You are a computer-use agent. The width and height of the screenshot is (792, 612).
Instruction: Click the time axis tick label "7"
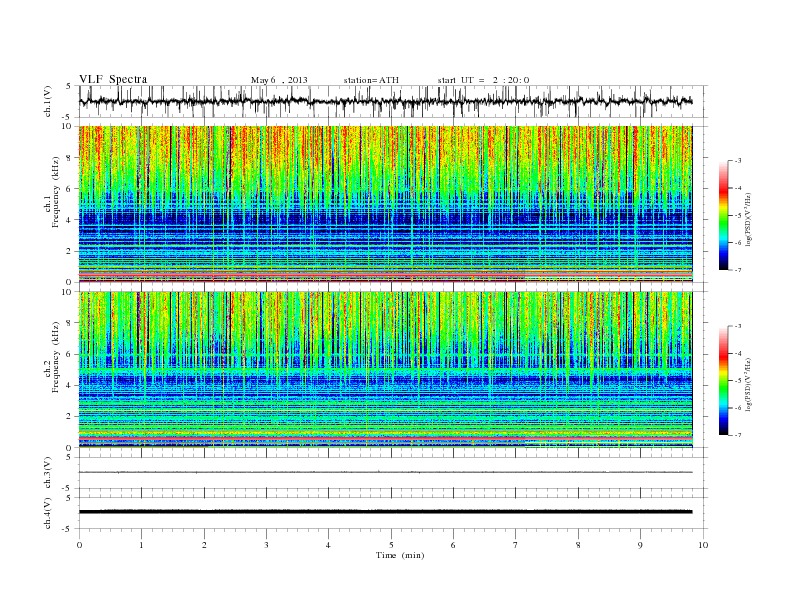tap(516, 545)
